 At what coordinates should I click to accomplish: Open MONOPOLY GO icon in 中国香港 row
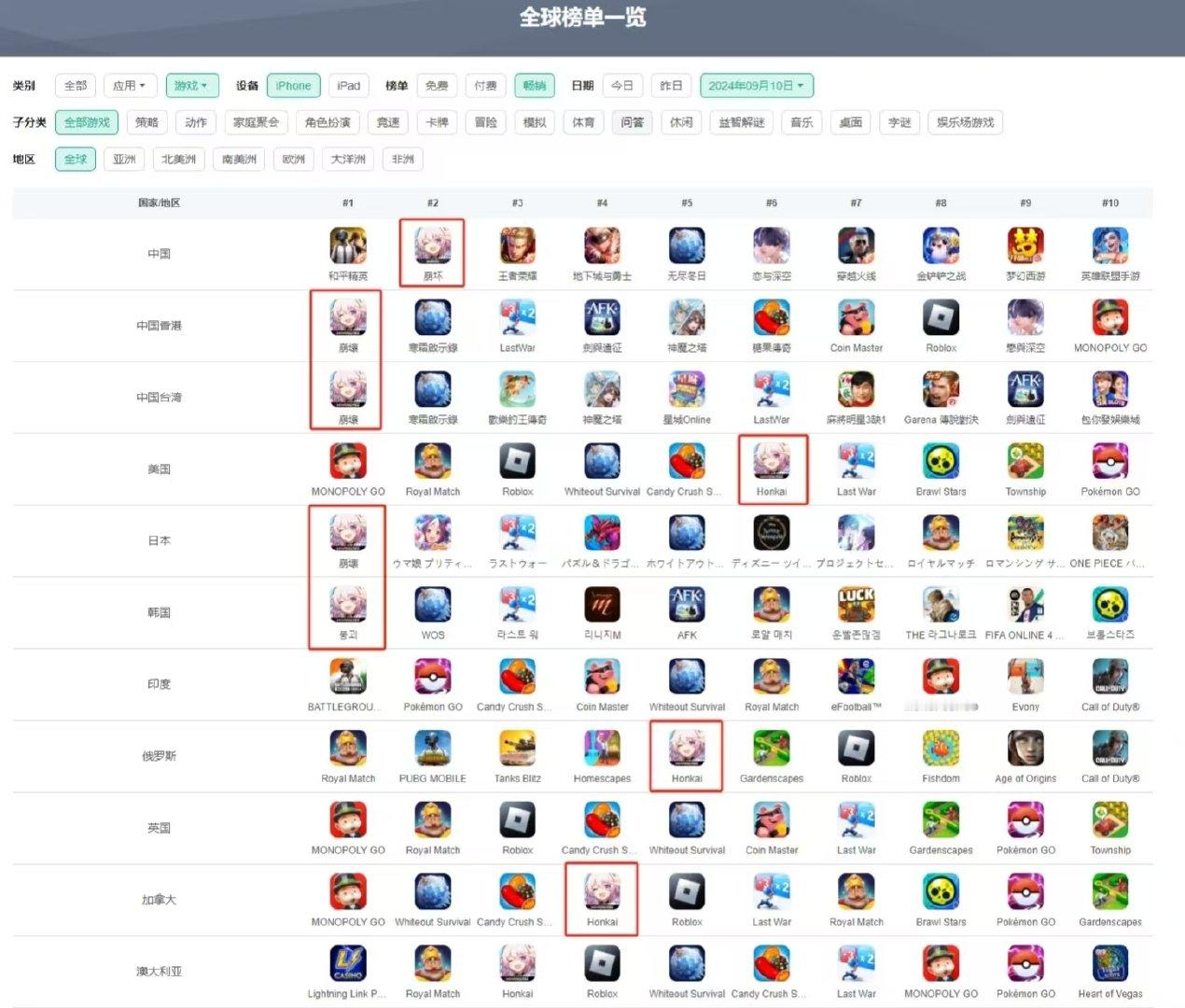pyautogui.click(x=1110, y=318)
